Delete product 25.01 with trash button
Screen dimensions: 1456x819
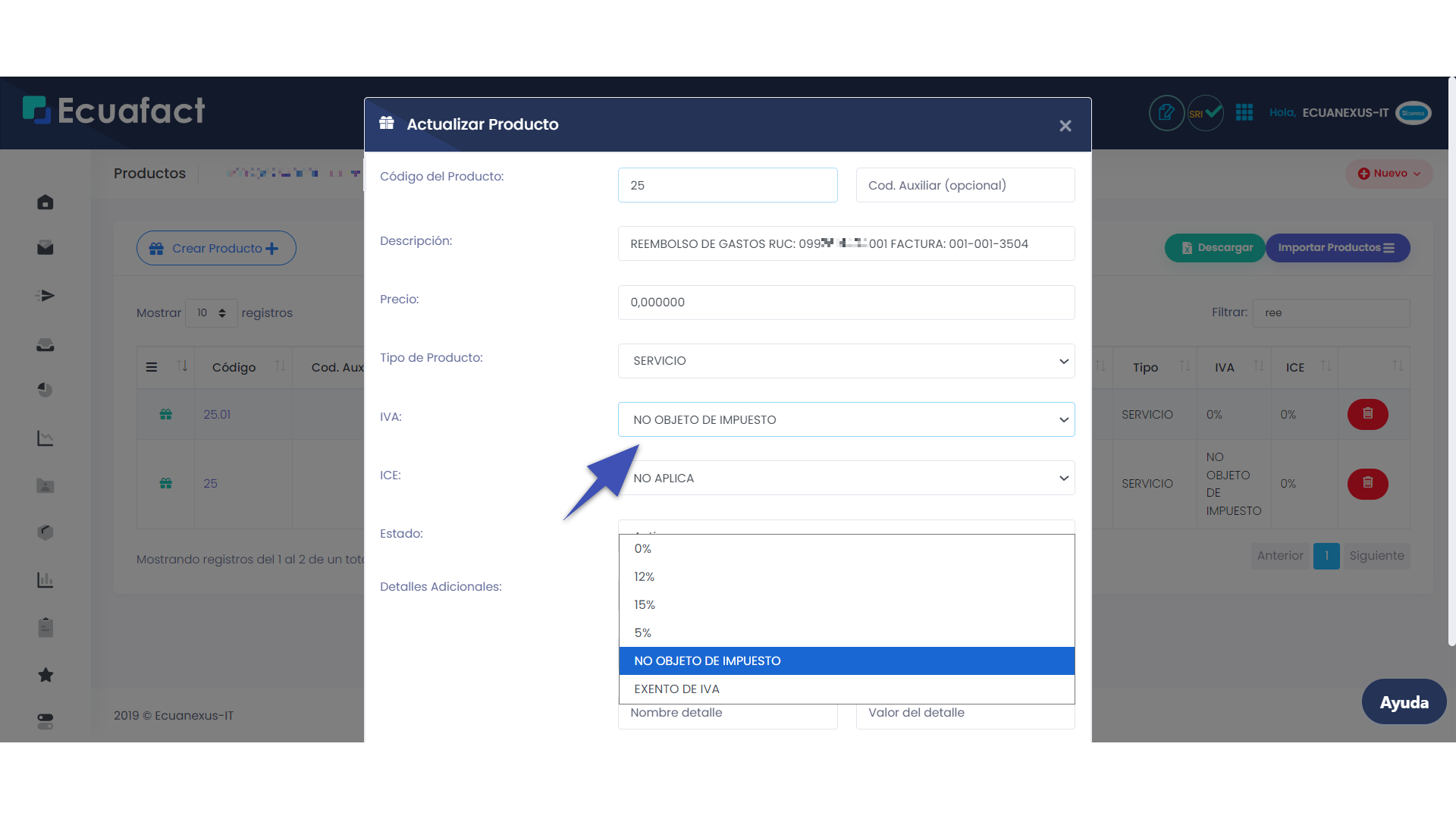tap(1367, 414)
